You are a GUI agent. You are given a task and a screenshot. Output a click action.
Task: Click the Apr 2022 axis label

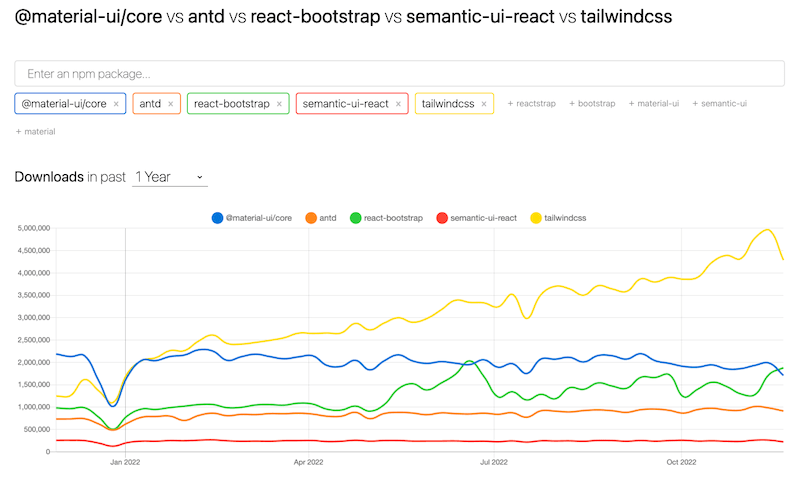point(308,462)
